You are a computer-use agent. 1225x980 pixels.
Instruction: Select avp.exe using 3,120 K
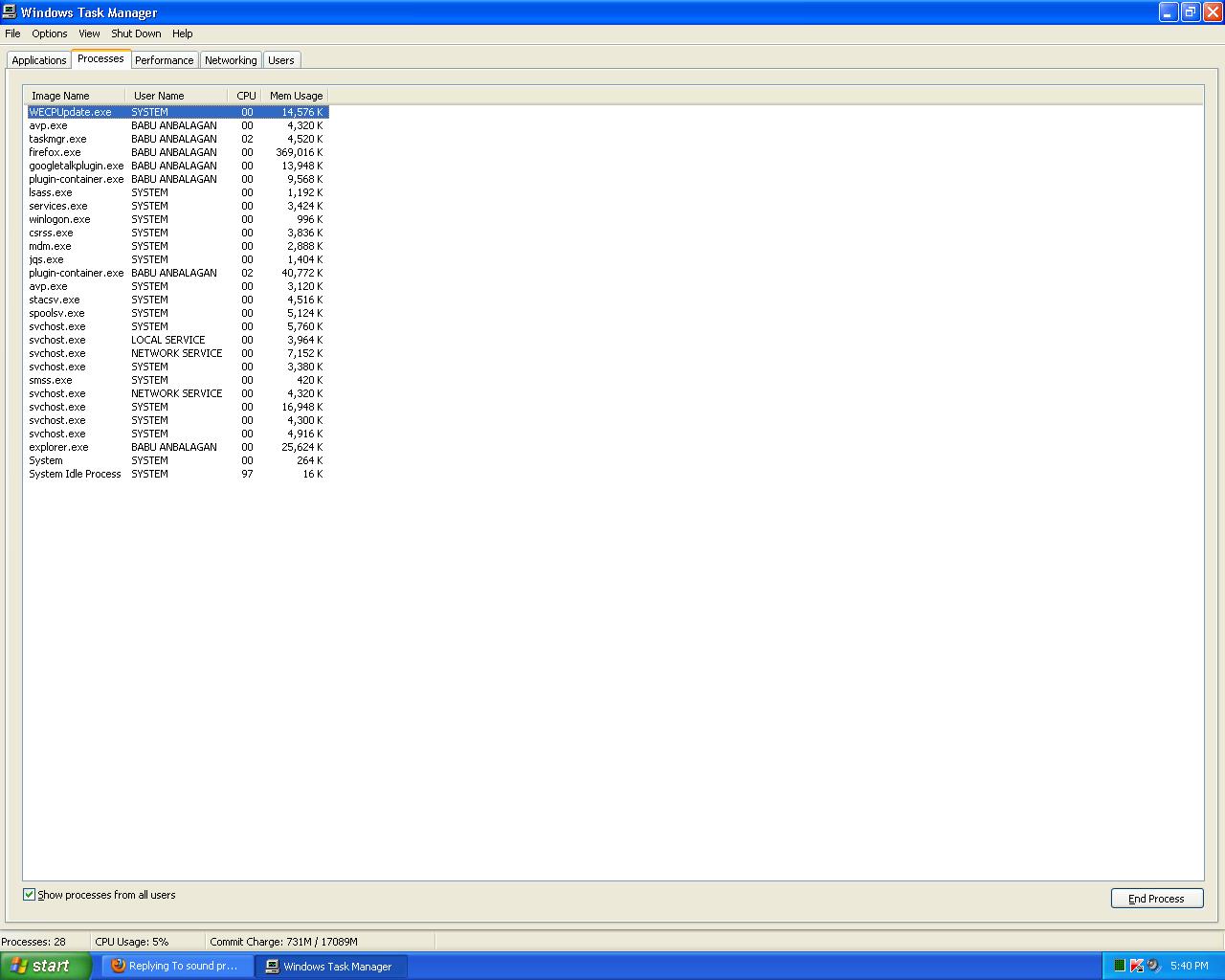tap(177, 286)
